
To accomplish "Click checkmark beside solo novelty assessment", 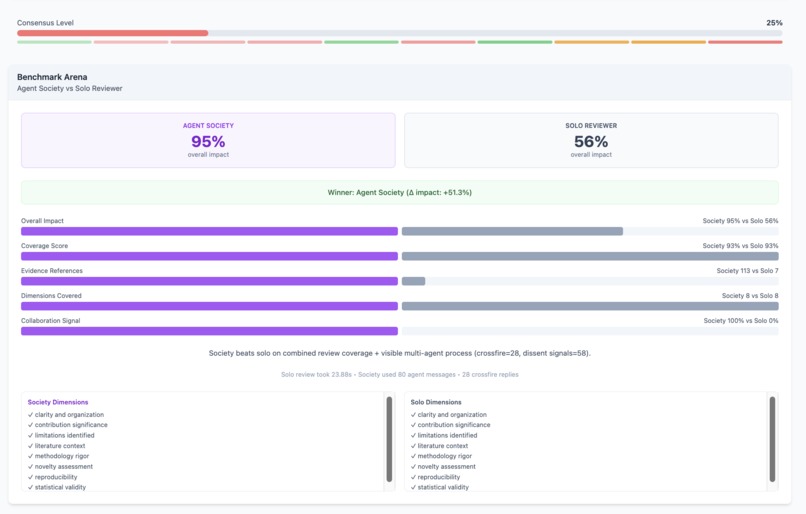I will click(413, 466).
